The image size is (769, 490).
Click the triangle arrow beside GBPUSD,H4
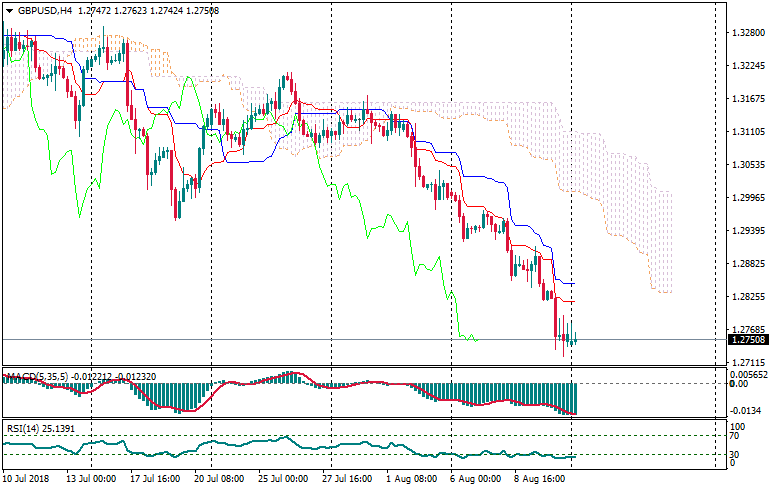point(8,11)
